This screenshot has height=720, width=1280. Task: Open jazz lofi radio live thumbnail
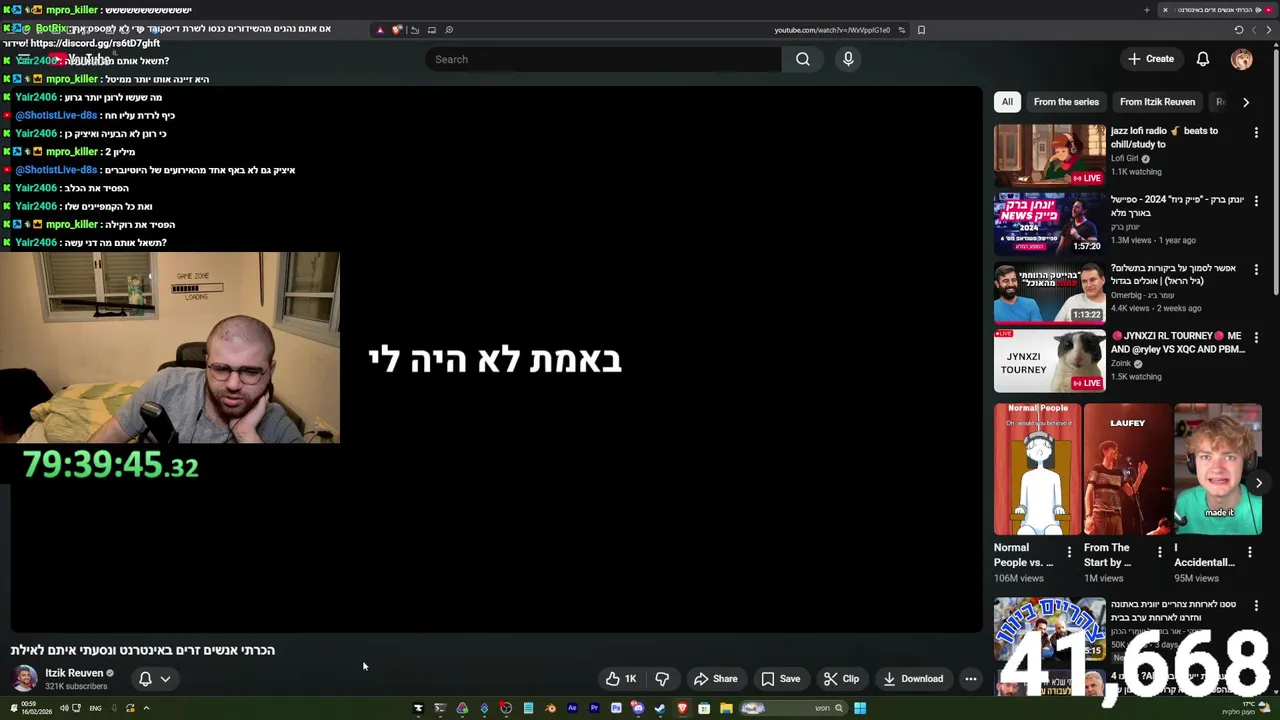(x=1050, y=155)
